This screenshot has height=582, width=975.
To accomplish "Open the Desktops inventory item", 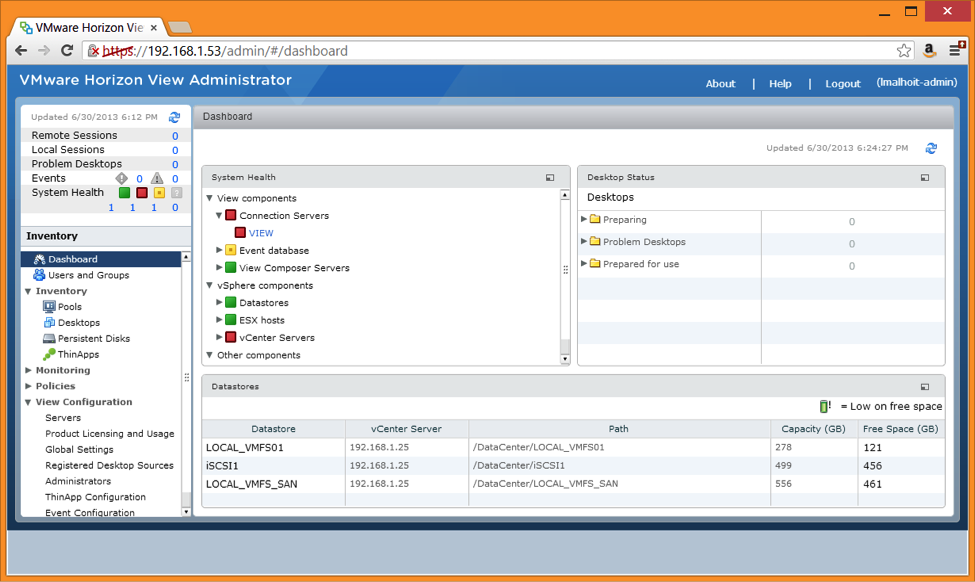I will [78, 323].
